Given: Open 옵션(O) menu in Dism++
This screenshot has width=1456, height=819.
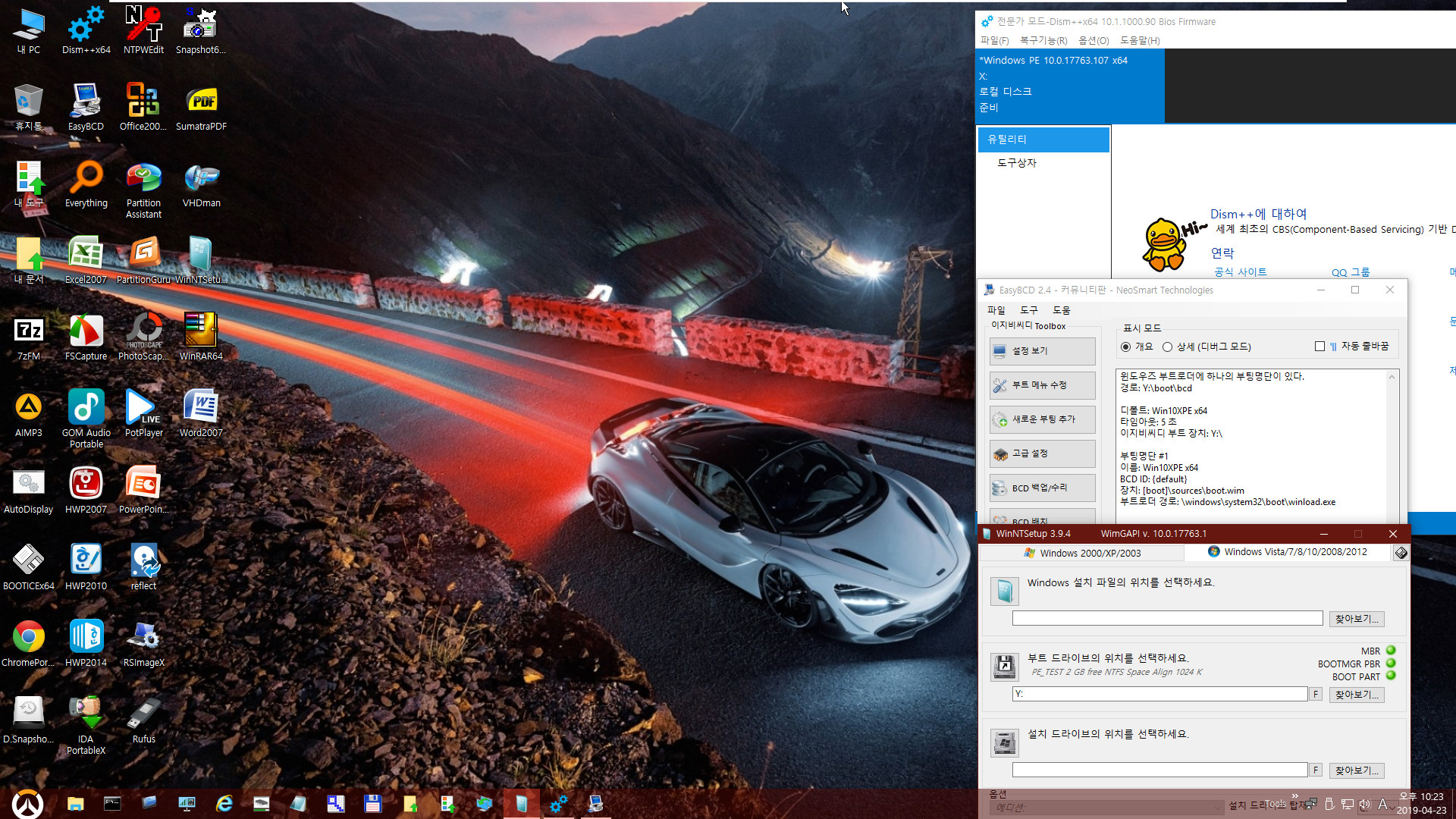Looking at the screenshot, I should 1094,41.
